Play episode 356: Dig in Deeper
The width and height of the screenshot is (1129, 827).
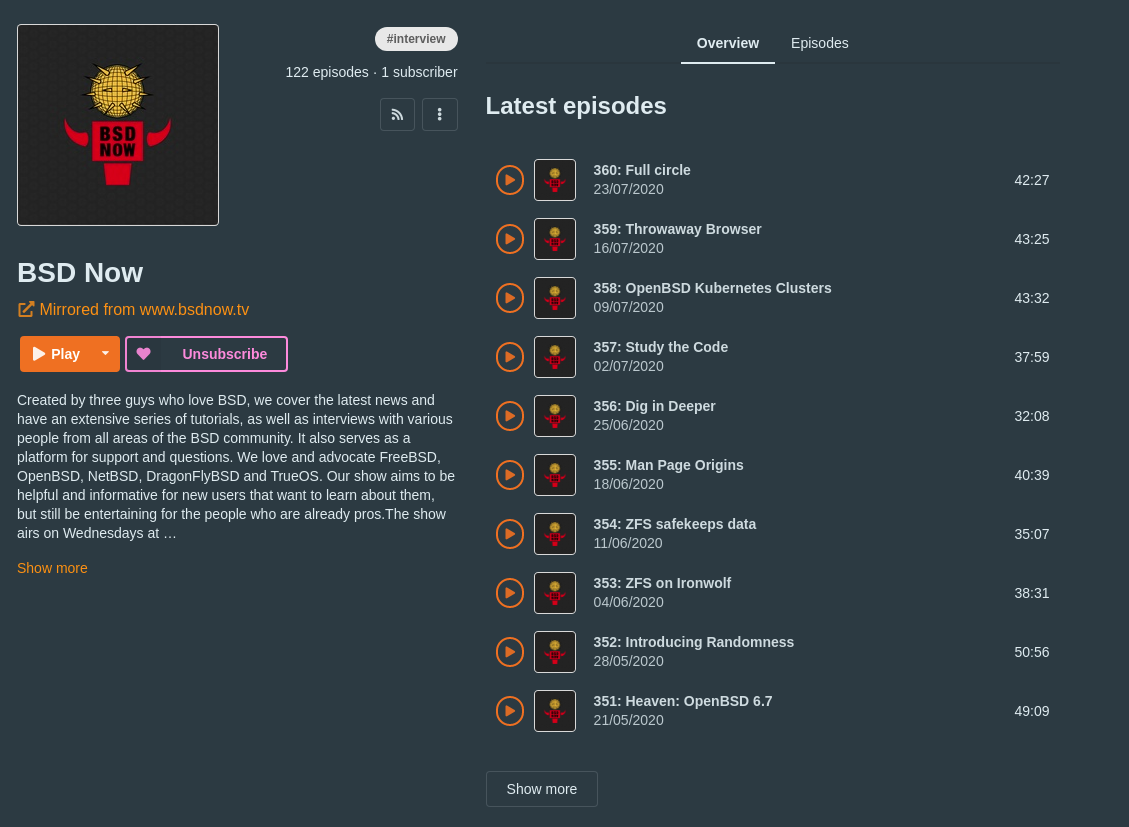(510, 416)
